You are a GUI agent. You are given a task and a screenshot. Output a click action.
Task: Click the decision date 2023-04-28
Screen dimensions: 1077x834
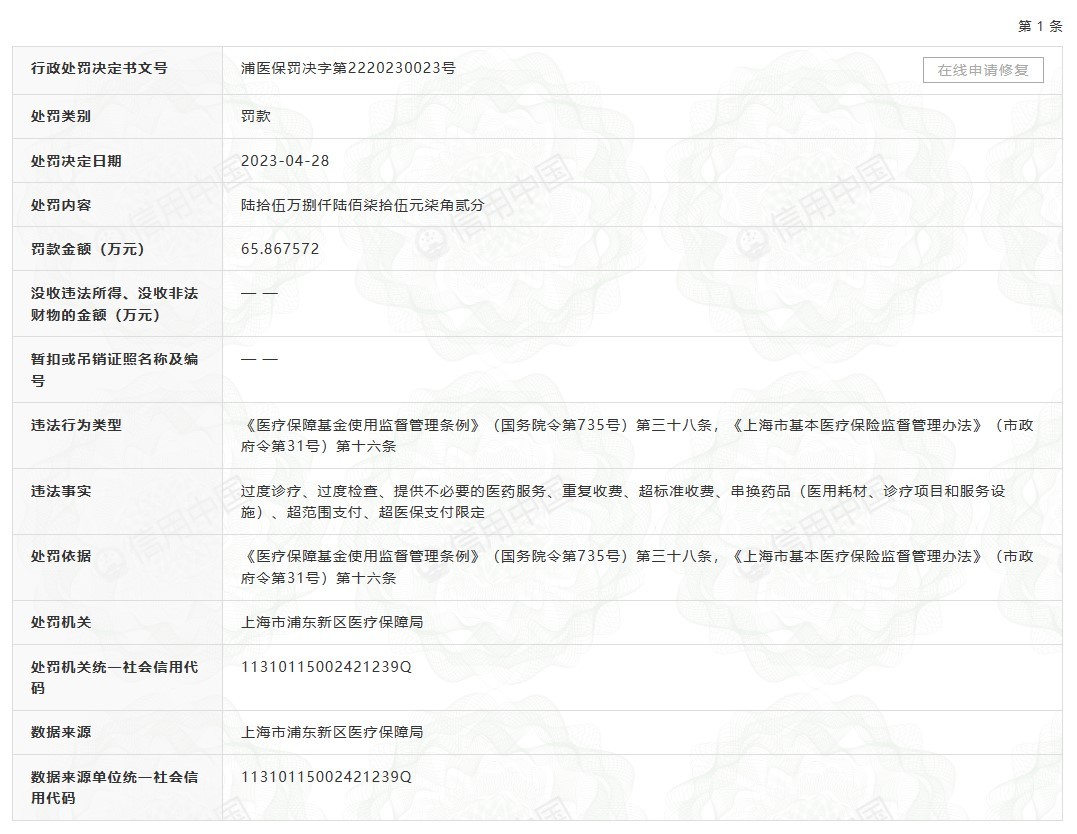click(x=285, y=161)
